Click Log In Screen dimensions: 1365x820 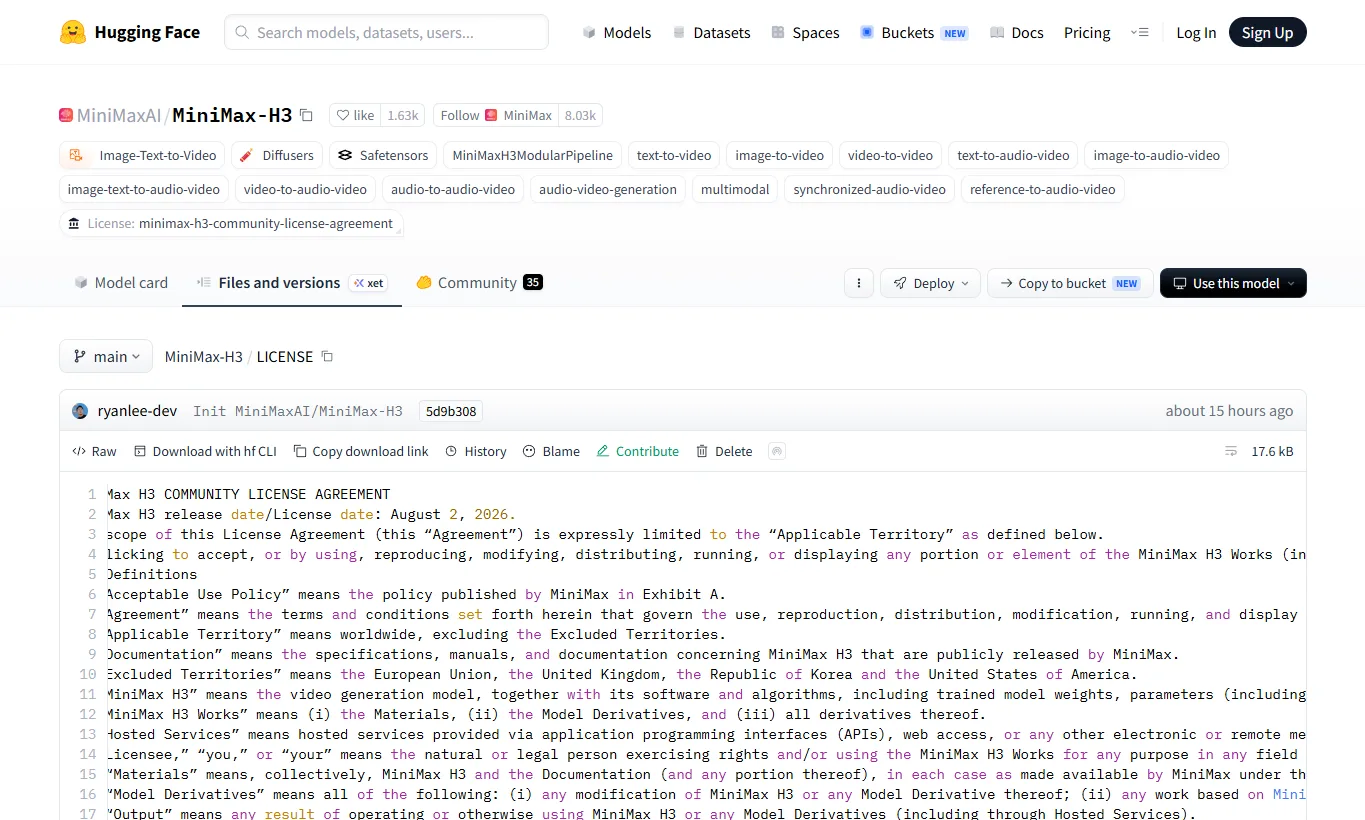point(1196,32)
